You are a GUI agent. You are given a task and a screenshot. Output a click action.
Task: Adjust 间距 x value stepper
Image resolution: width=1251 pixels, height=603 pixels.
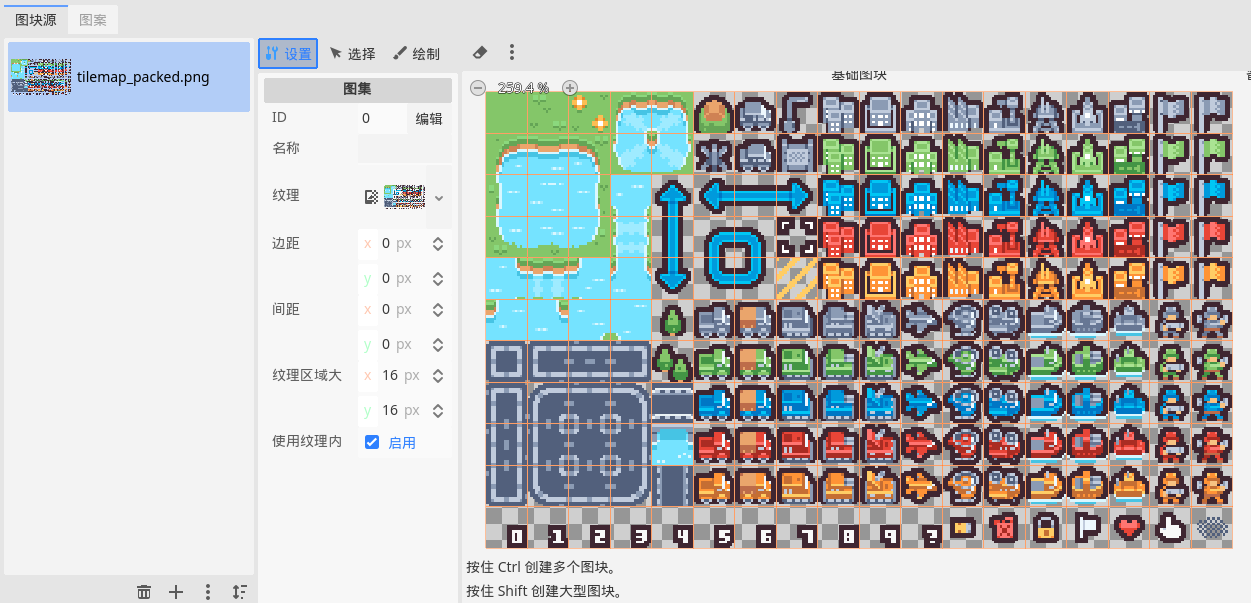point(437,309)
